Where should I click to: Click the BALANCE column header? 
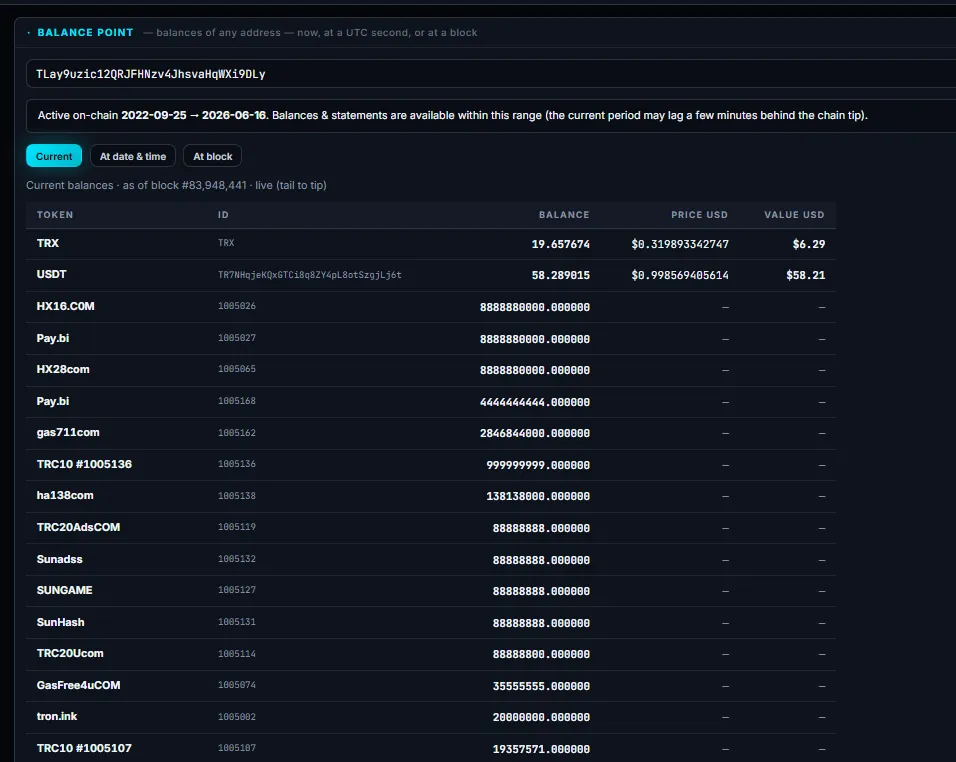(x=564, y=215)
